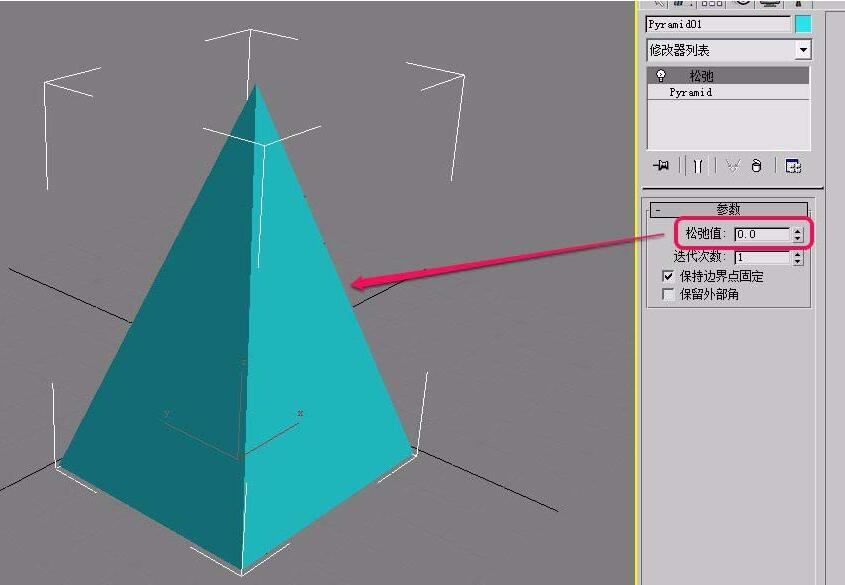The width and height of the screenshot is (845, 585).
Task: Enable the 保留外部角 checkbox
Action: click(668, 294)
